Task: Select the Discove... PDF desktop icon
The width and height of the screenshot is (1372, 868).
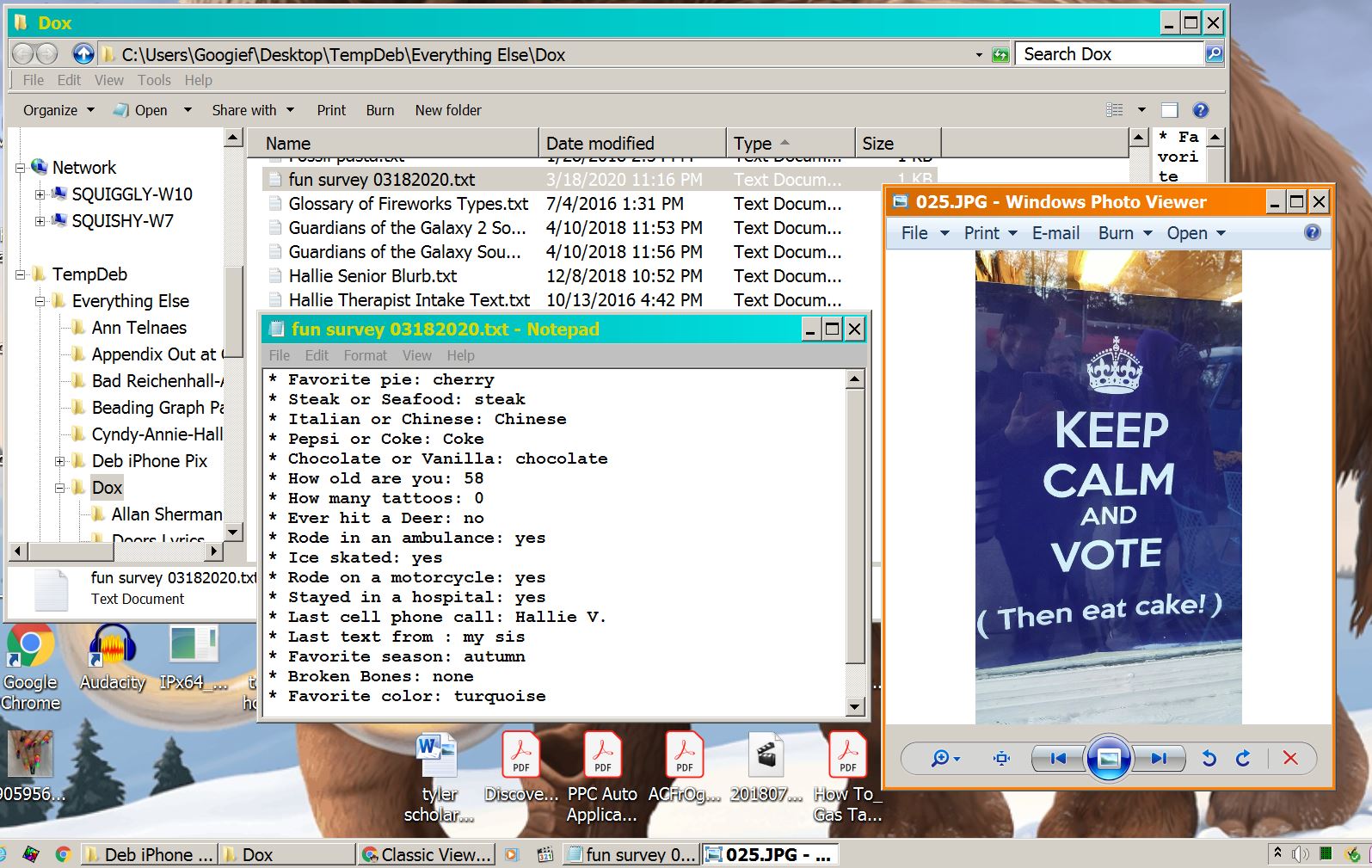Action: click(x=521, y=766)
